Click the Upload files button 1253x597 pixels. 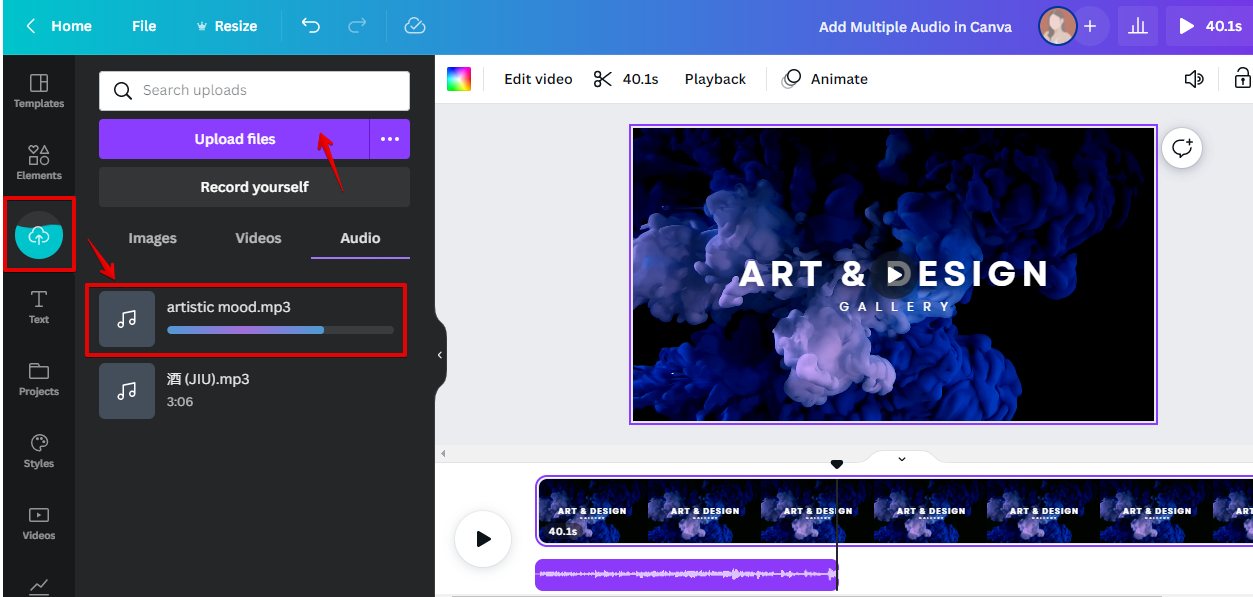pos(235,139)
